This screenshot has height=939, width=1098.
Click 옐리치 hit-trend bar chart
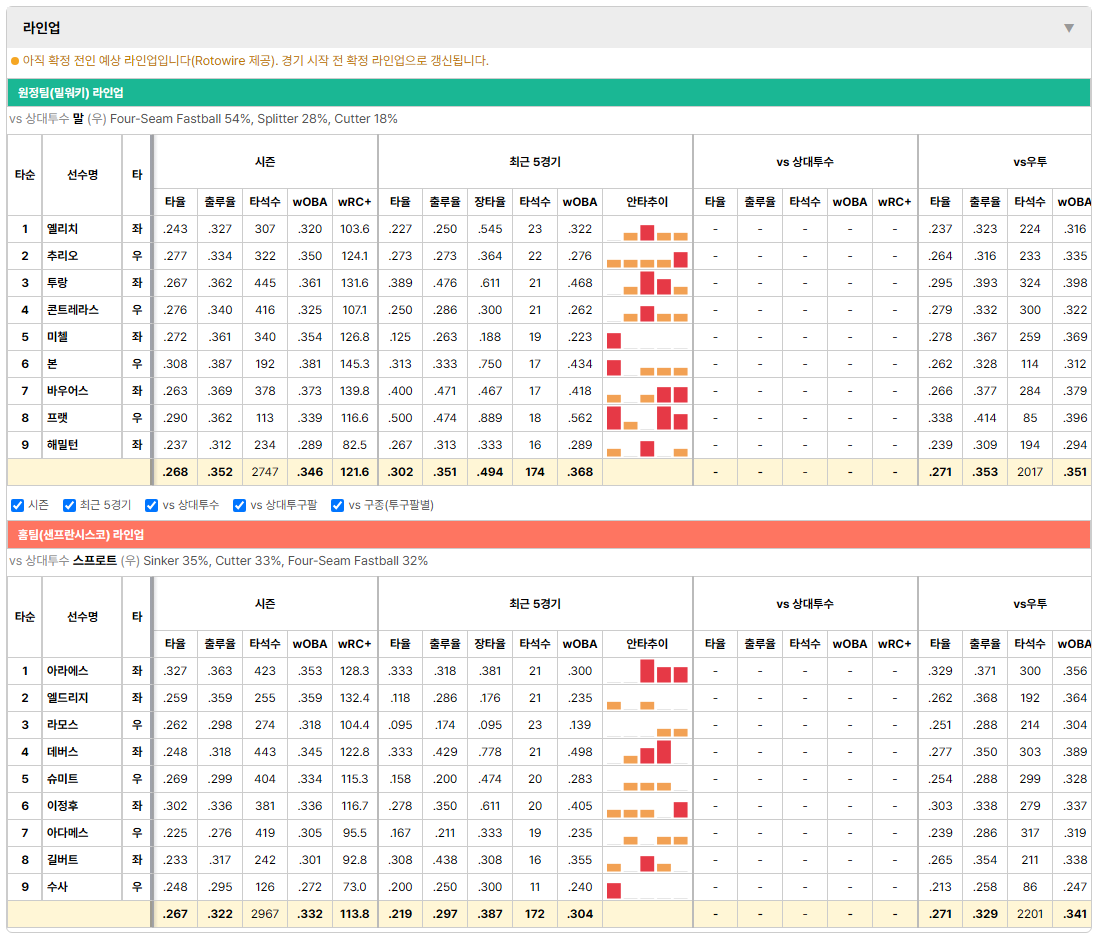click(x=647, y=230)
